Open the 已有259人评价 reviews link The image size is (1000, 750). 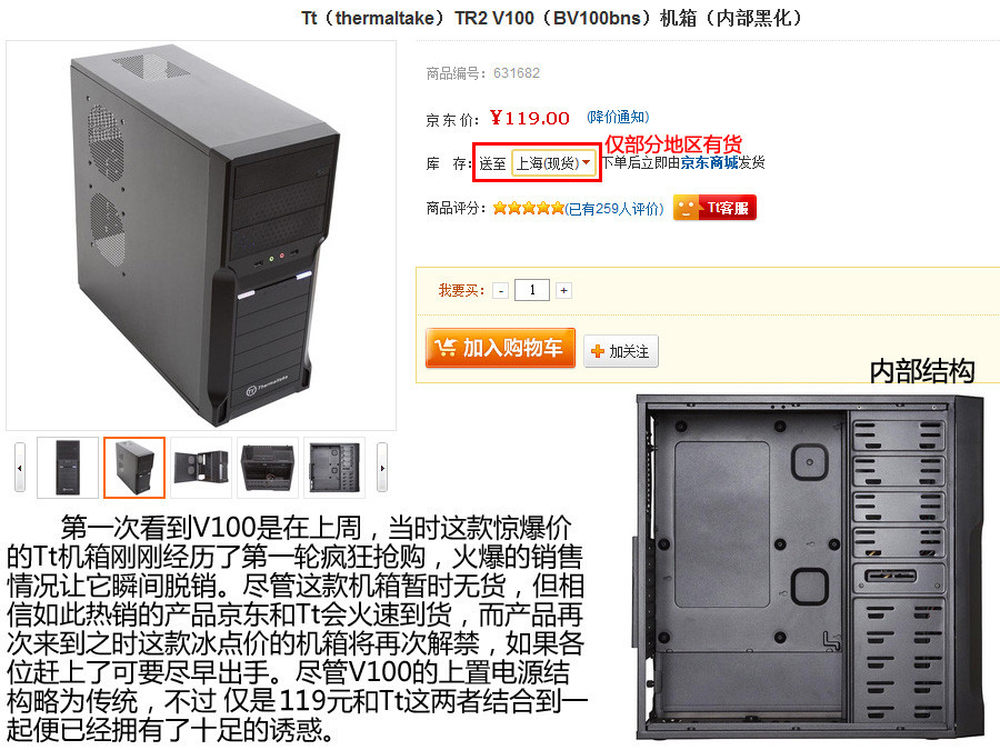pos(615,209)
